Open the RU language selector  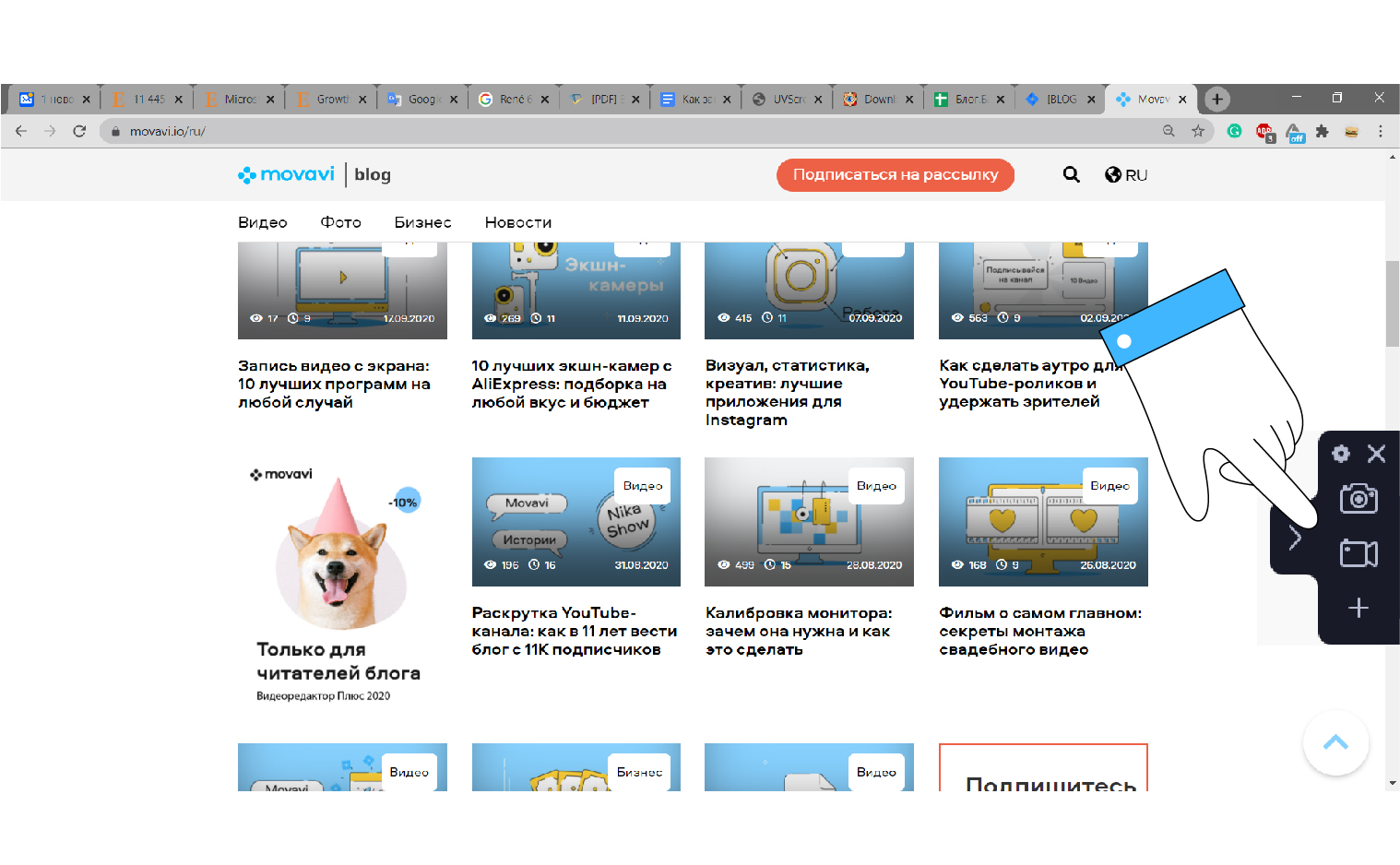click(x=1126, y=175)
